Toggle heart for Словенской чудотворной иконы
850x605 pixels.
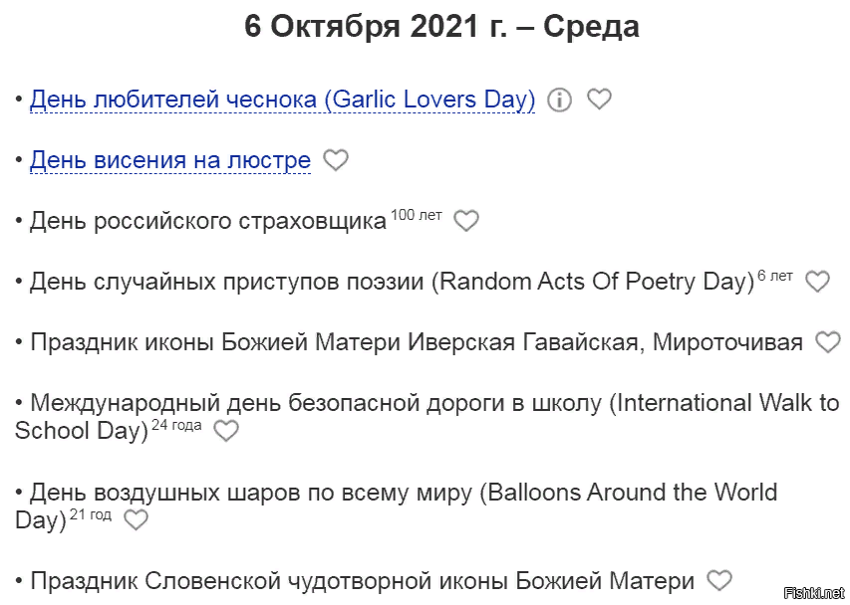click(x=720, y=581)
